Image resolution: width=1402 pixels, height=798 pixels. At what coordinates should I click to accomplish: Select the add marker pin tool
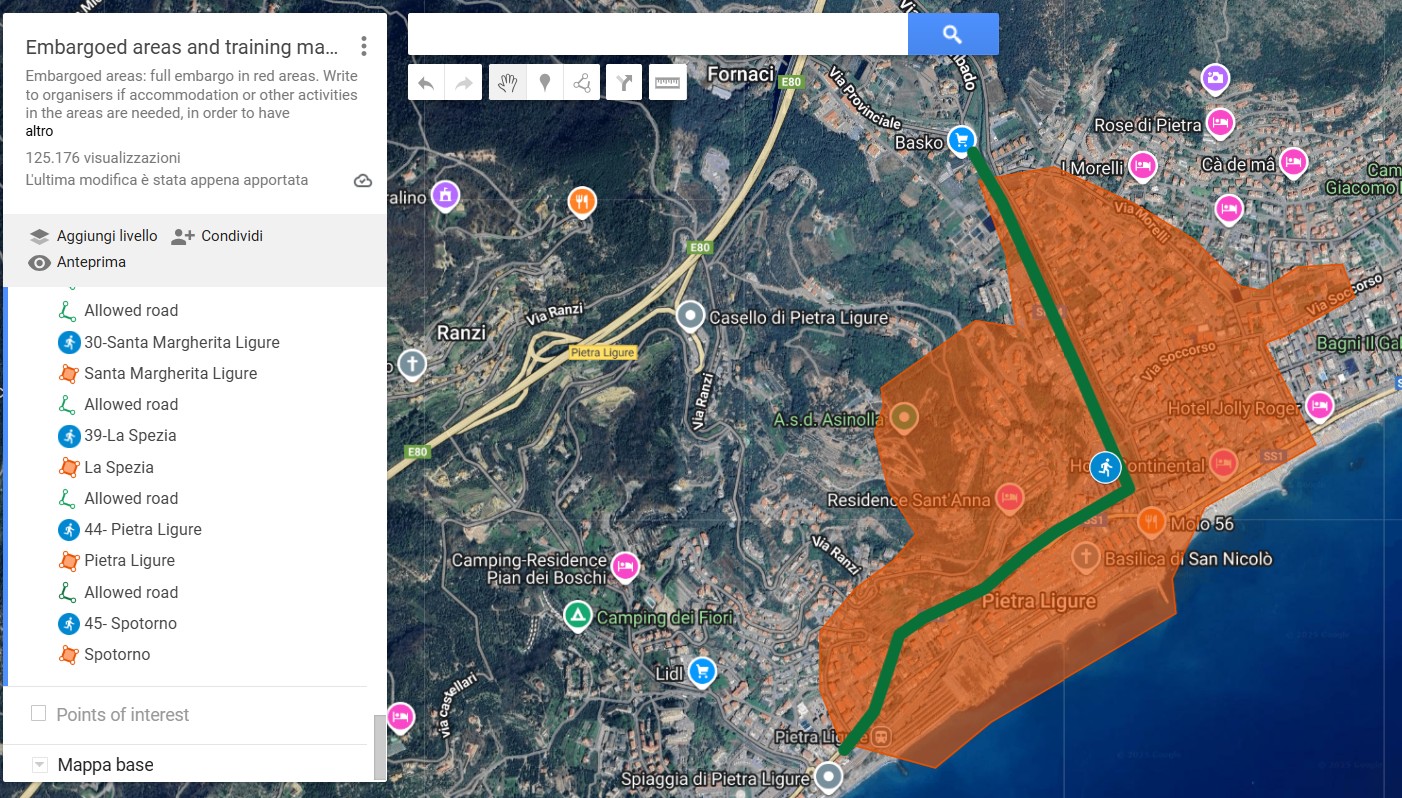pyautogui.click(x=545, y=83)
